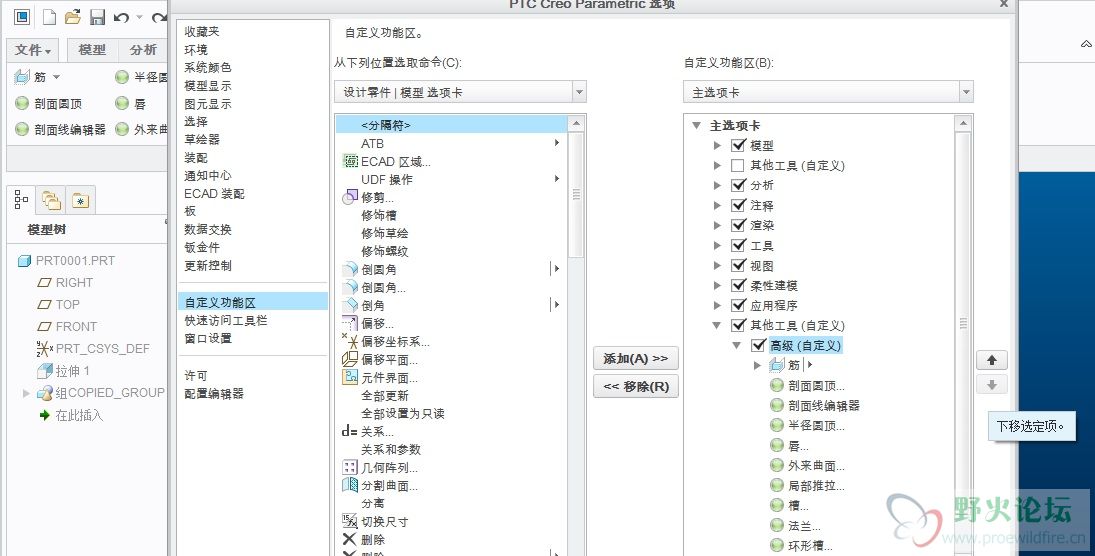Select 环形槽... in the customize tree
Image resolution: width=1095 pixels, height=556 pixels.
[x=802, y=546]
